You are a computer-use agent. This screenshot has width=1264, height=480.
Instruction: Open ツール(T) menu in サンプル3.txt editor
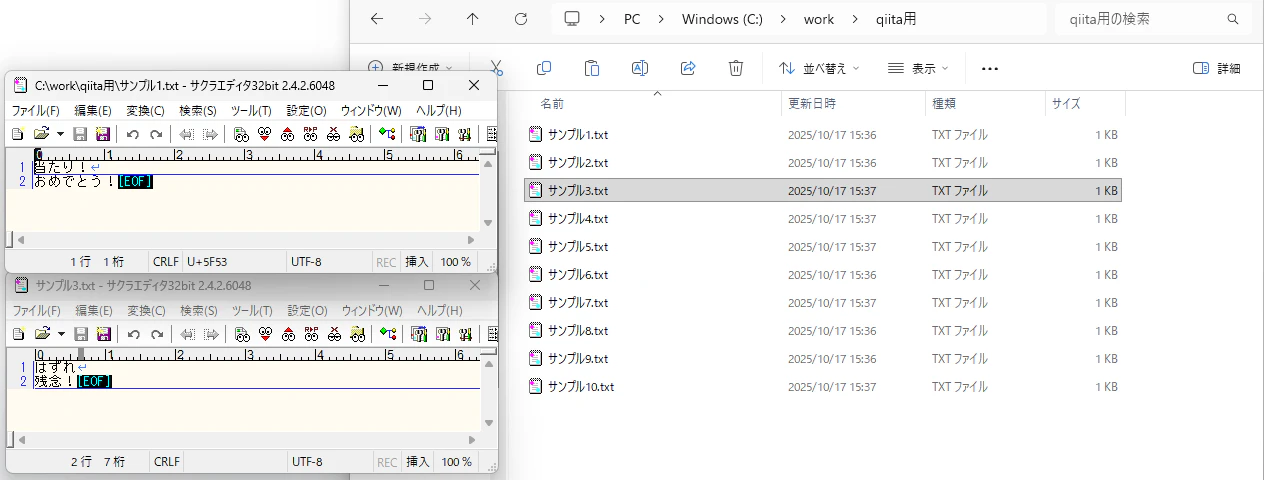[x=251, y=310]
